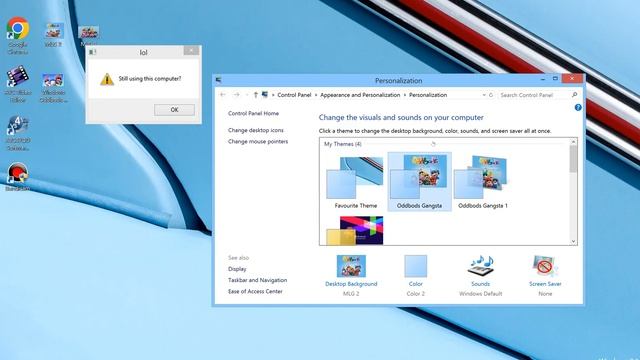Click the Color text link
The image size is (640, 360).
tap(416, 284)
